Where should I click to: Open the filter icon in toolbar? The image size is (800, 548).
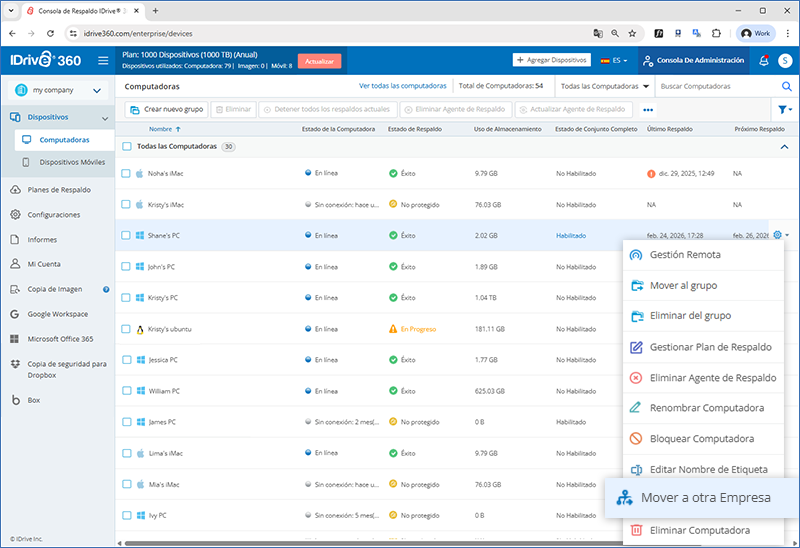coord(784,109)
